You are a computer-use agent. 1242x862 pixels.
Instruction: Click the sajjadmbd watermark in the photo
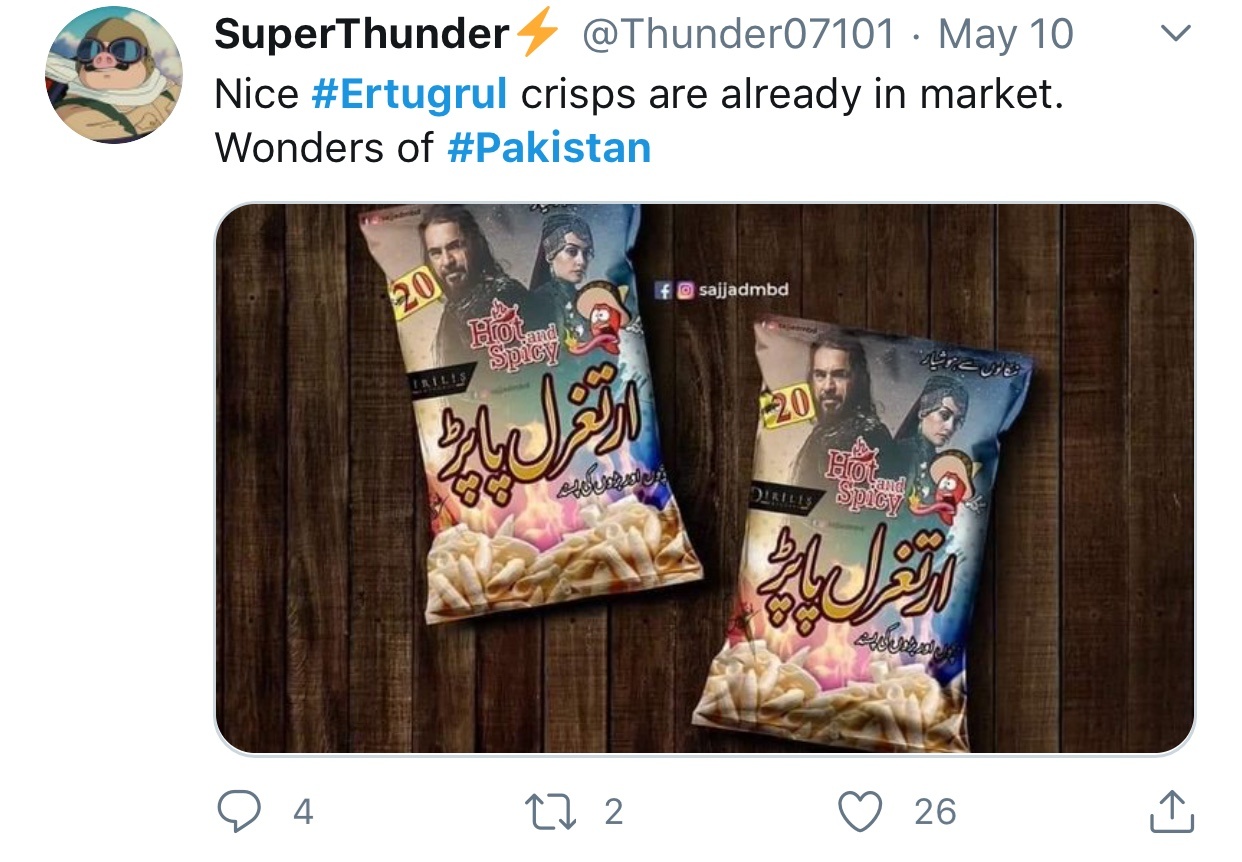pyautogui.click(x=722, y=290)
